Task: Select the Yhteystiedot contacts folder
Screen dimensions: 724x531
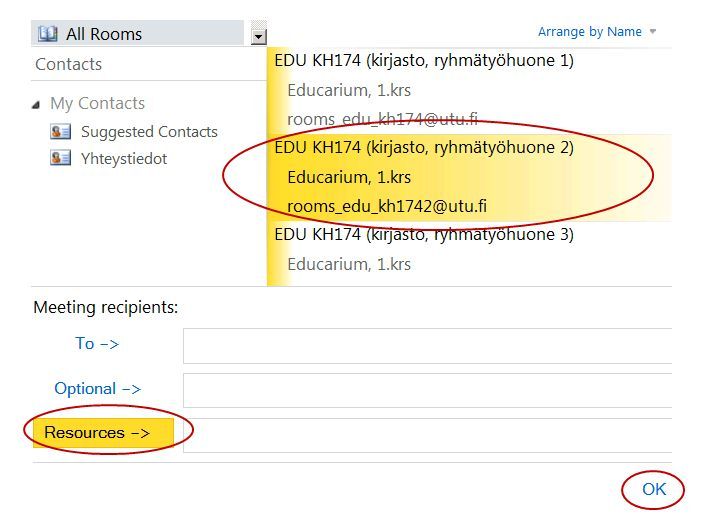Action: (124, 158)
